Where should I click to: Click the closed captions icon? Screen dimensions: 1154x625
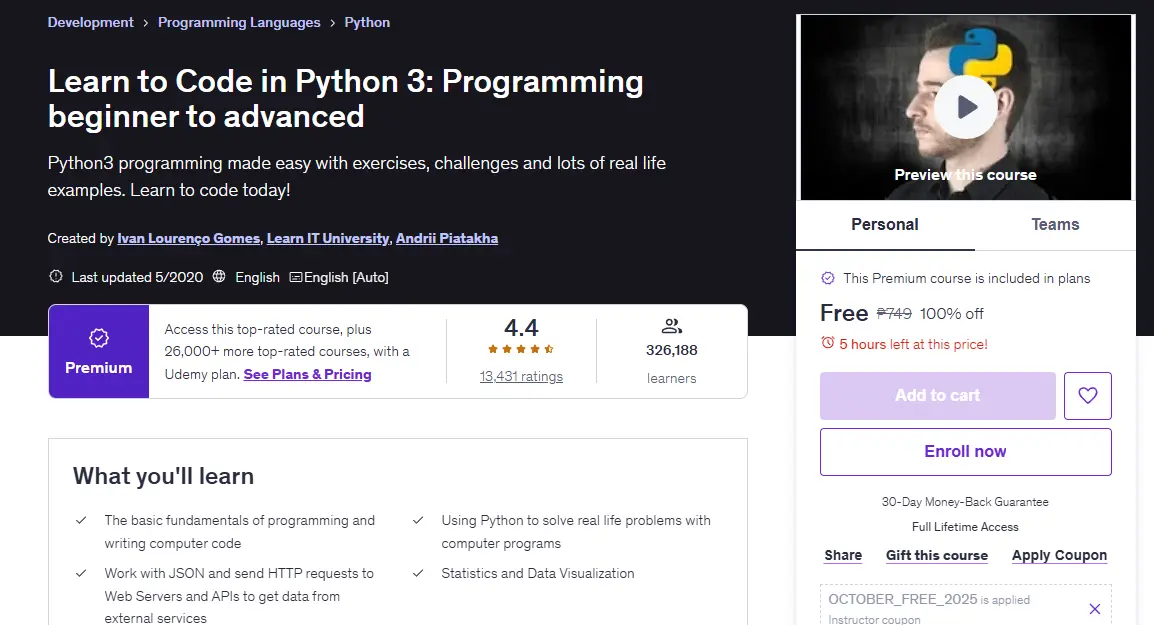click(x=296, y=277)
